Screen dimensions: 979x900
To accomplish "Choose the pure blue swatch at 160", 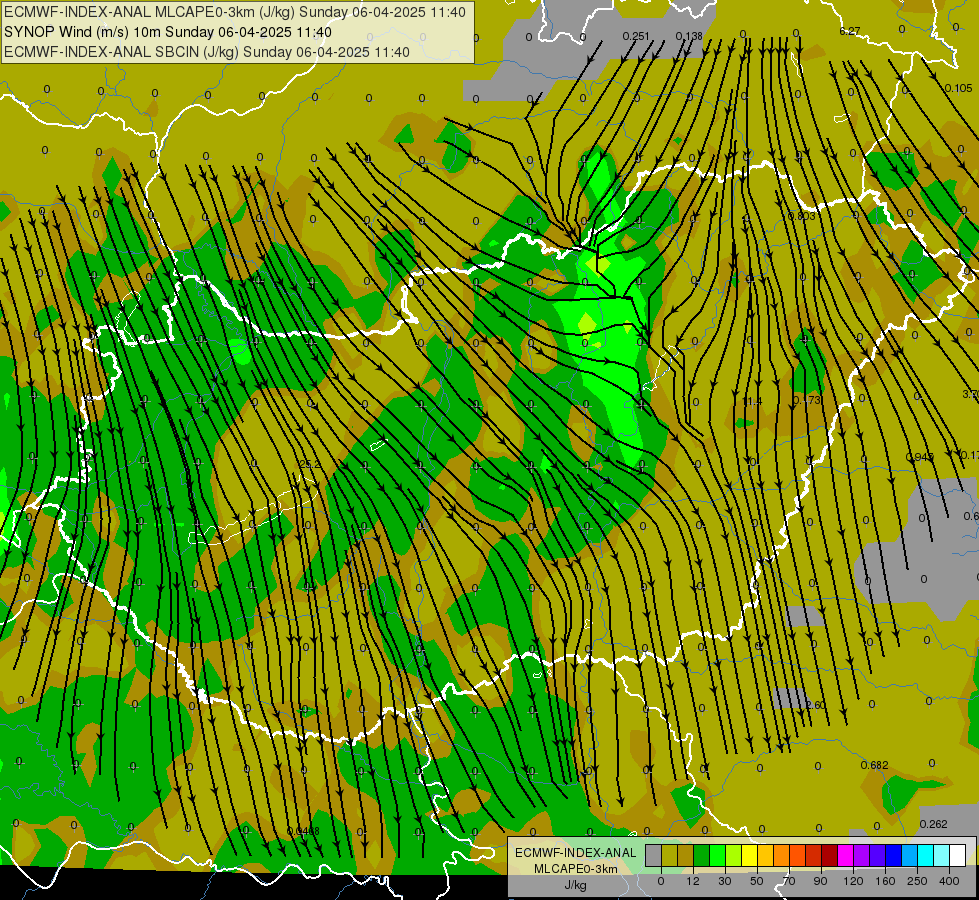I will tap(893, 856).
